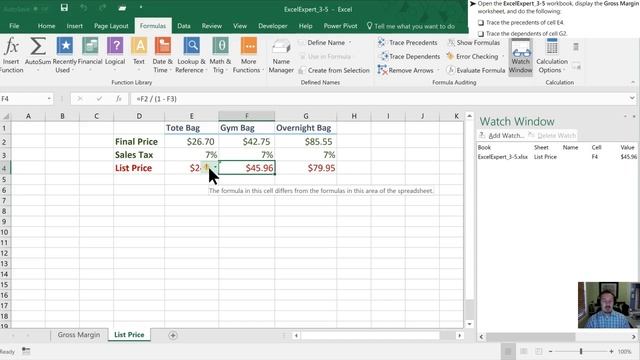This screenshot has width=640, height=360.
Task: Open Watch Window pane options dropdown
Action: coord(625,117)
